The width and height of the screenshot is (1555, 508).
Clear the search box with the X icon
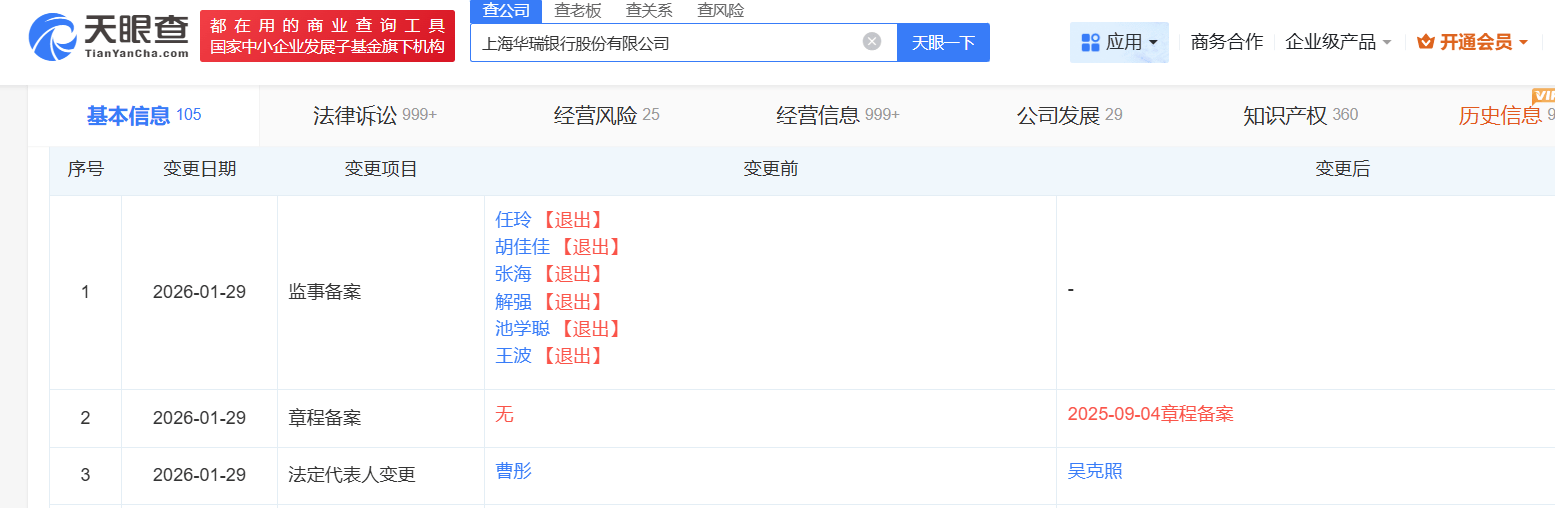tap(872, 42)
